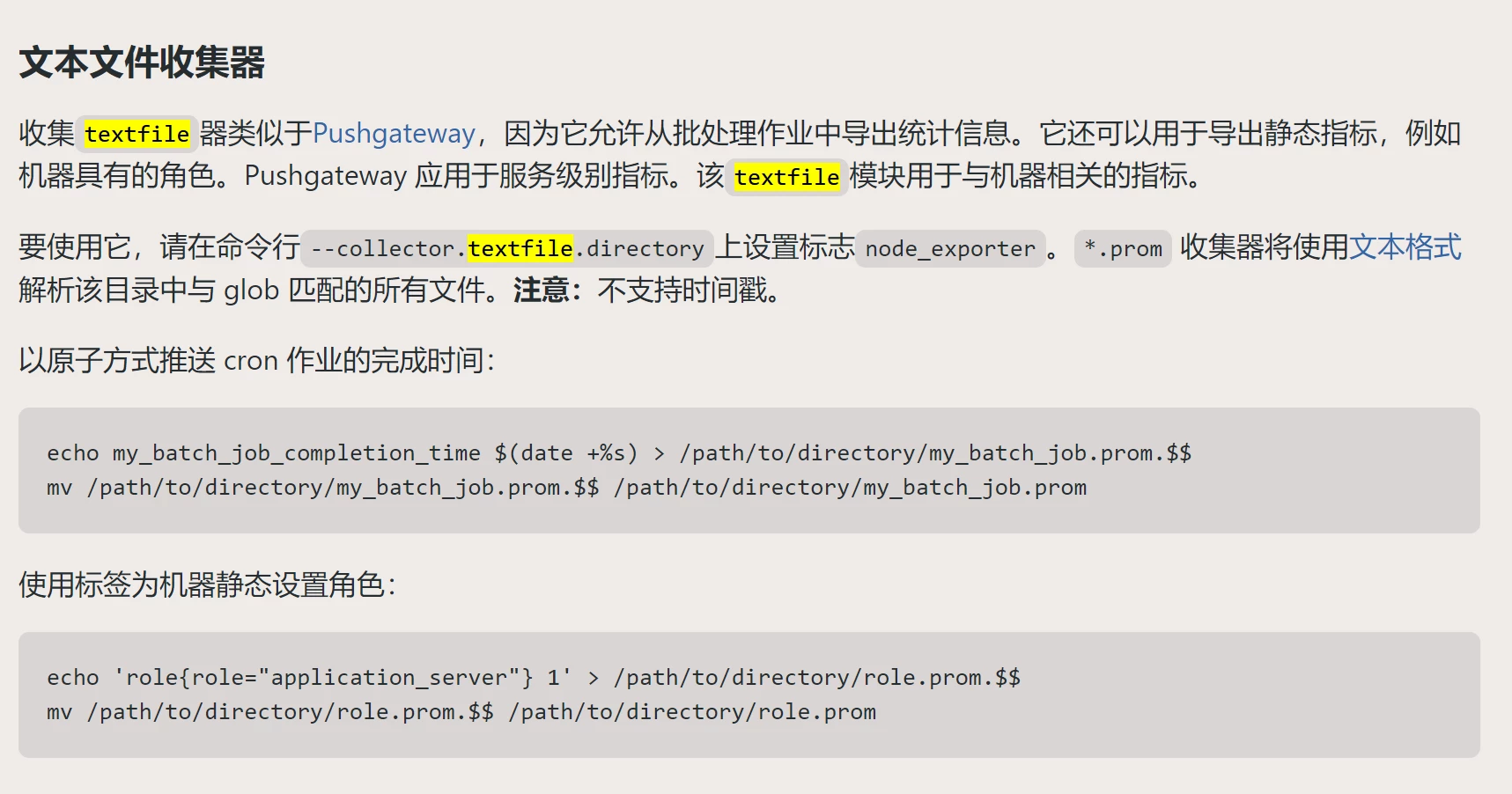The width and height of the screenshot is (1512, 794).
Task: Click the second highlighted textfile code tag
Action: click(786, 177)
